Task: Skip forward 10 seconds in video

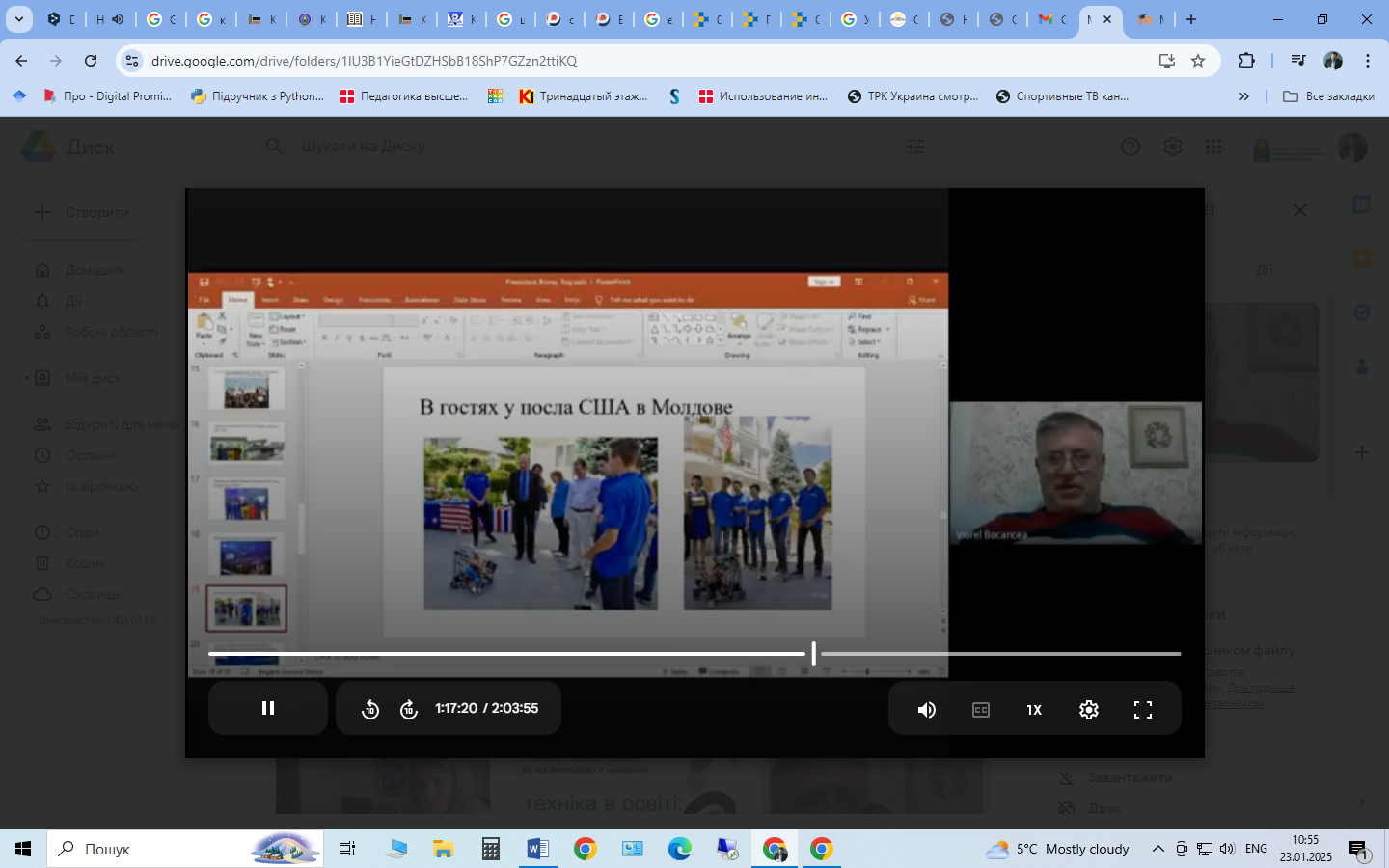Action: [x=409, y=710]
